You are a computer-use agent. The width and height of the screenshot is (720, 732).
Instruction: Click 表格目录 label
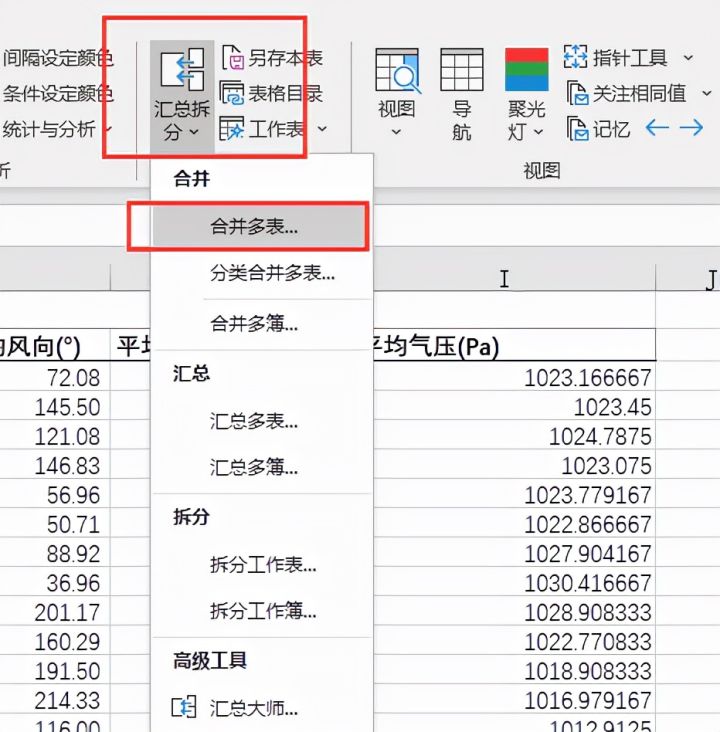point(285,93)
